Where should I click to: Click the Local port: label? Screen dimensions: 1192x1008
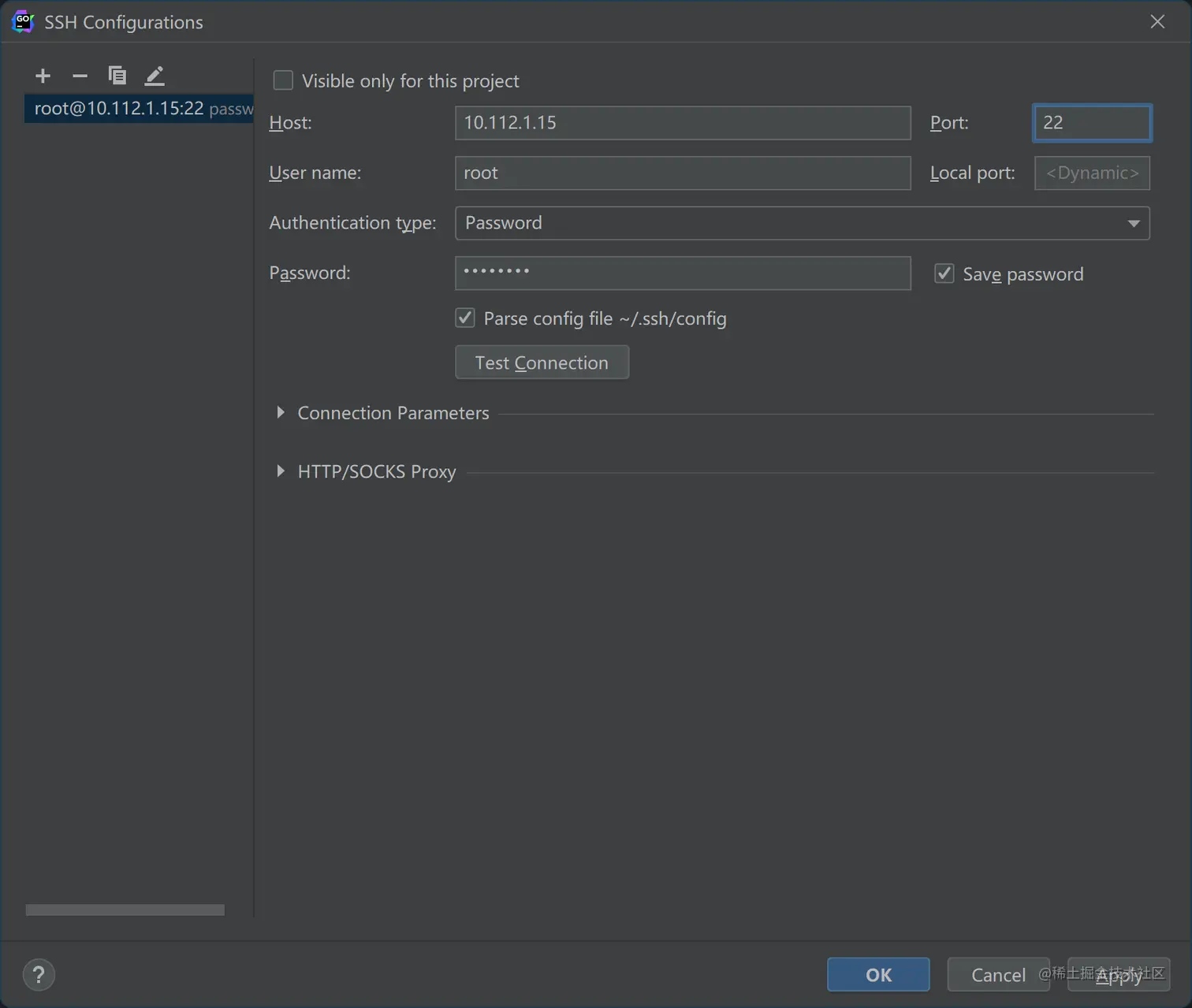click(x=972, y=173)
